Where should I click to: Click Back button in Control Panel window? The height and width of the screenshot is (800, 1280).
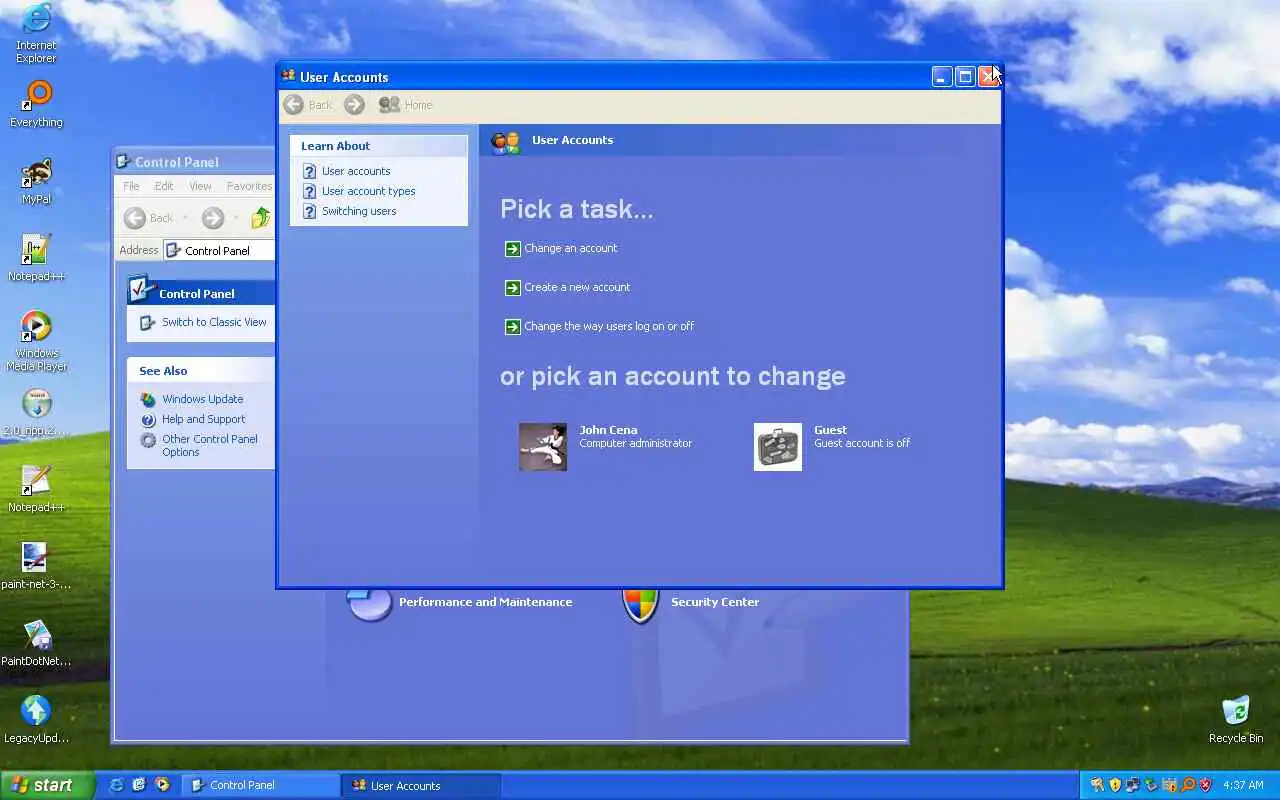[x=148, y=218]
